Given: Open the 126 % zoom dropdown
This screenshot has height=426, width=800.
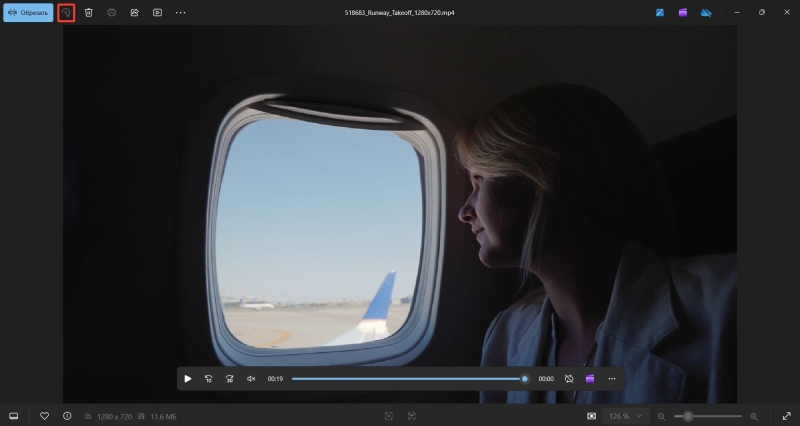Looking at the screenshot, I should tap(626, 416).
